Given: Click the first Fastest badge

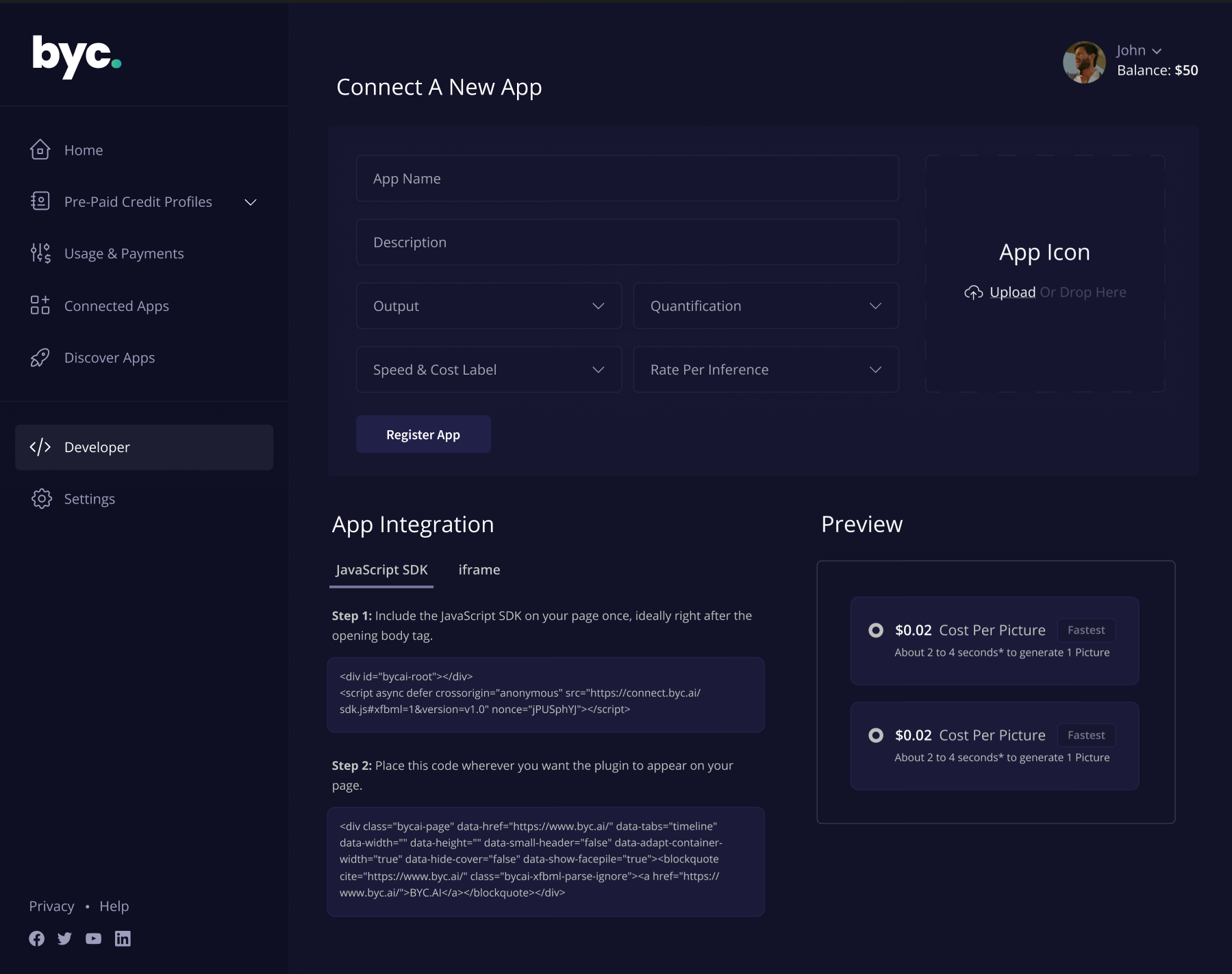Looking at the screenshot, I should (1086, 630).
